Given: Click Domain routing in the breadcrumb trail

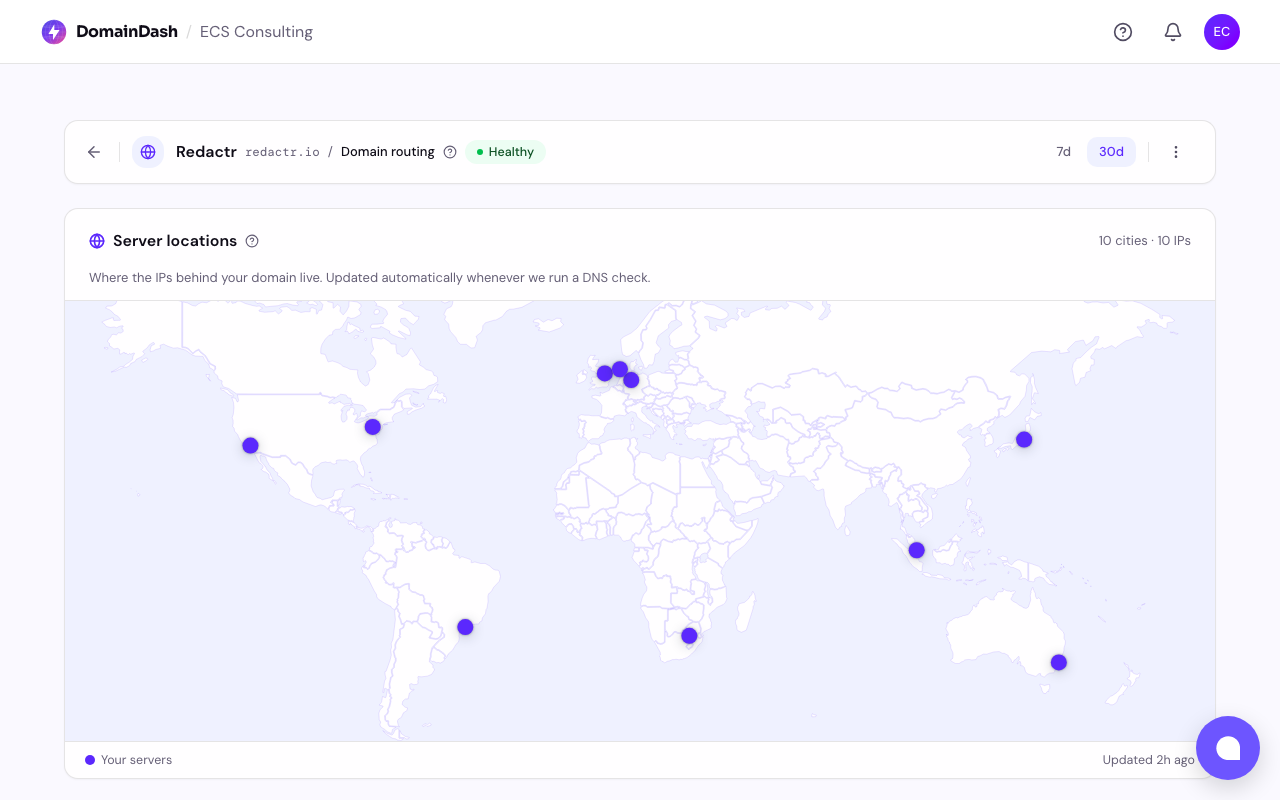Looking at the screenshot, I should [x=387, y=152].
